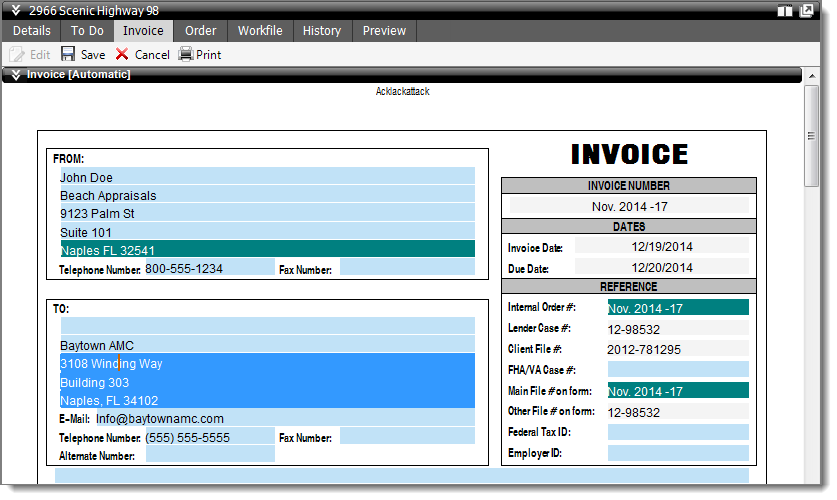
Task: Select the History tab
Action: coord(322,31)
